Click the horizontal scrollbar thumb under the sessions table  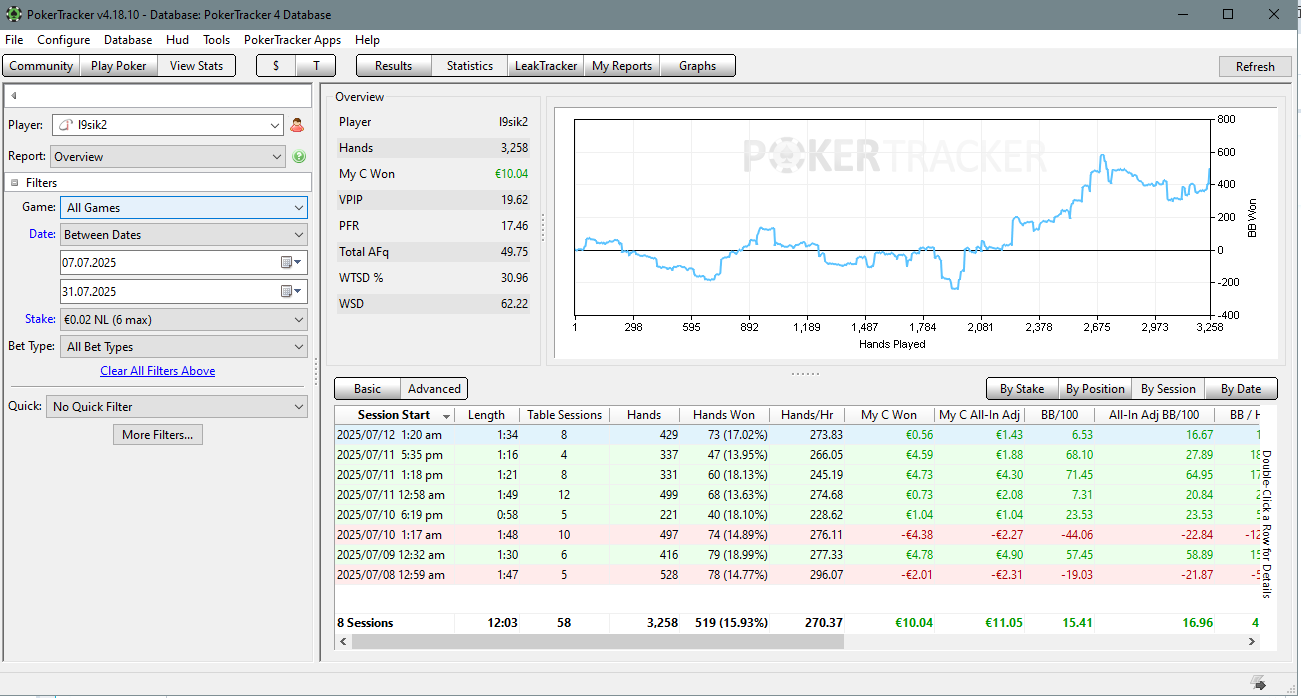pyautogui.click(x=598, y=641)
